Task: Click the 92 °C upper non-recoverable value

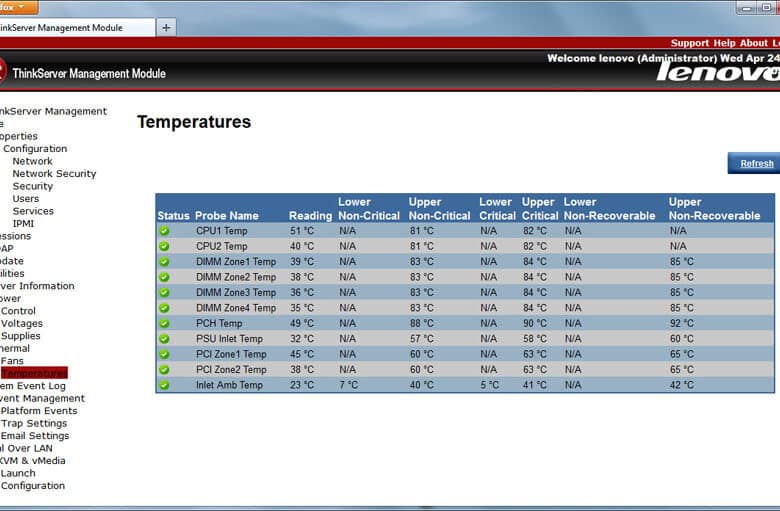Action: [682, 323]
